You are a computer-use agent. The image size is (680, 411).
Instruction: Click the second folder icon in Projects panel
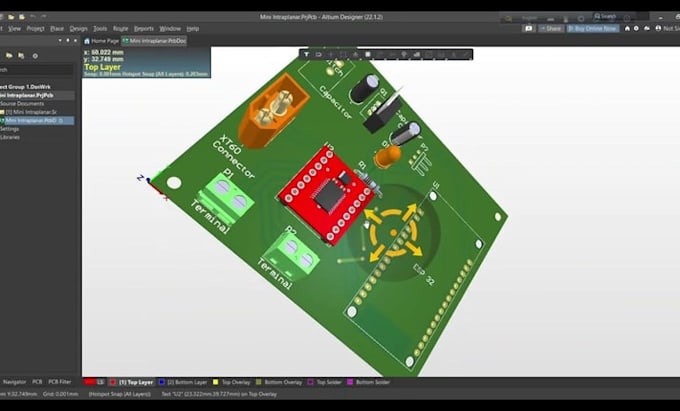tap(21, 55)
